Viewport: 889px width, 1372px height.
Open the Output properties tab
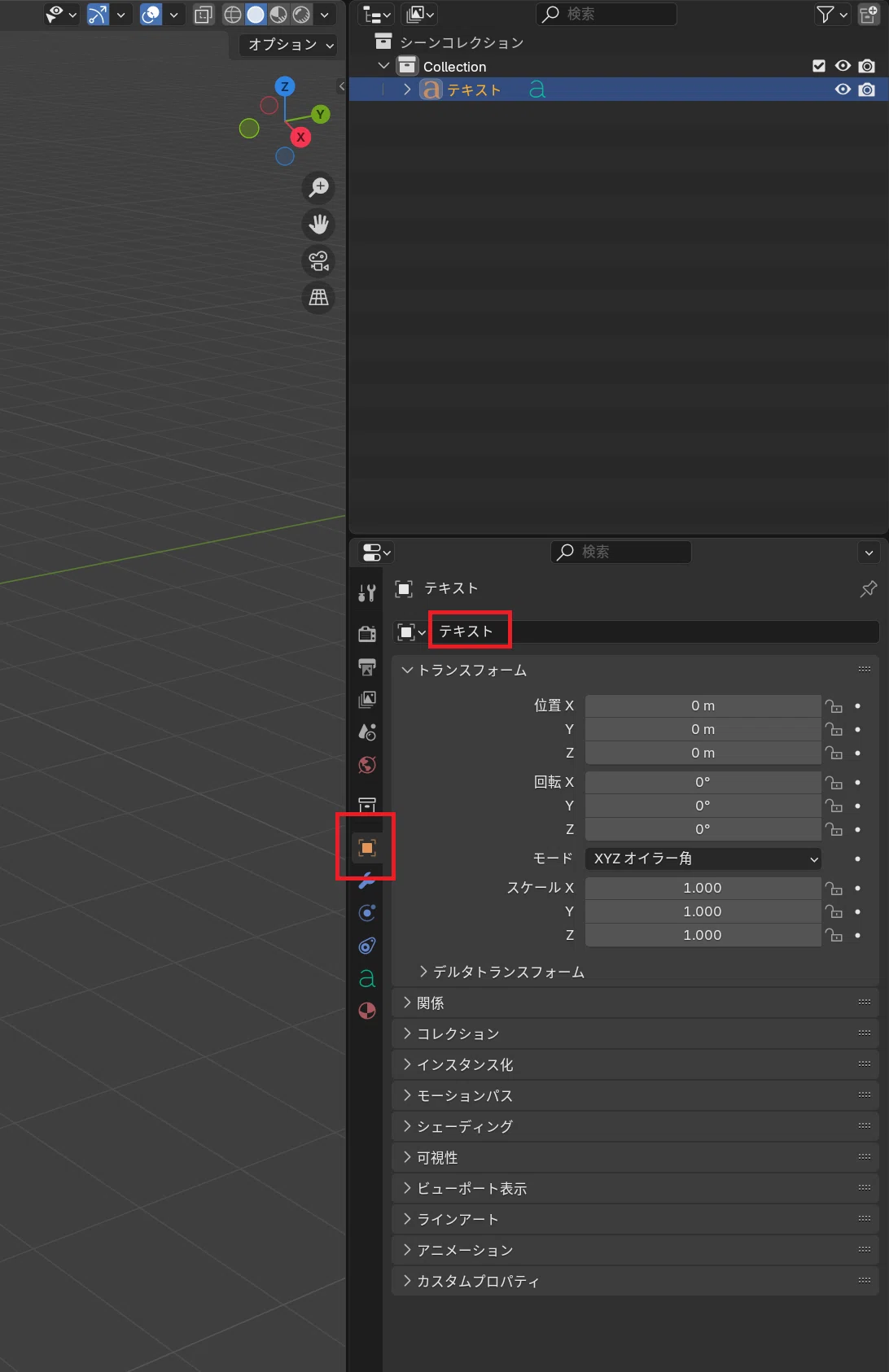click(x=367, y=666)
